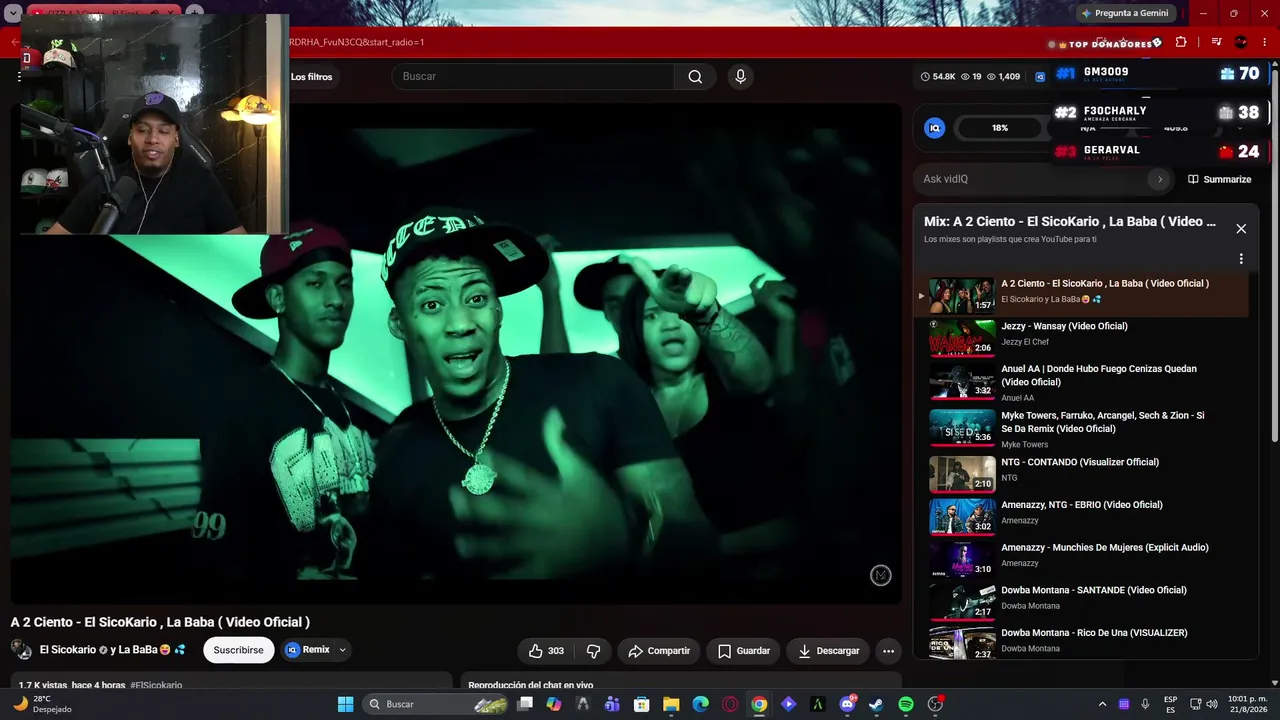Click the Compartir share button
The width and height of the screenshot is (1280, 720).
[x=659, y=651]
